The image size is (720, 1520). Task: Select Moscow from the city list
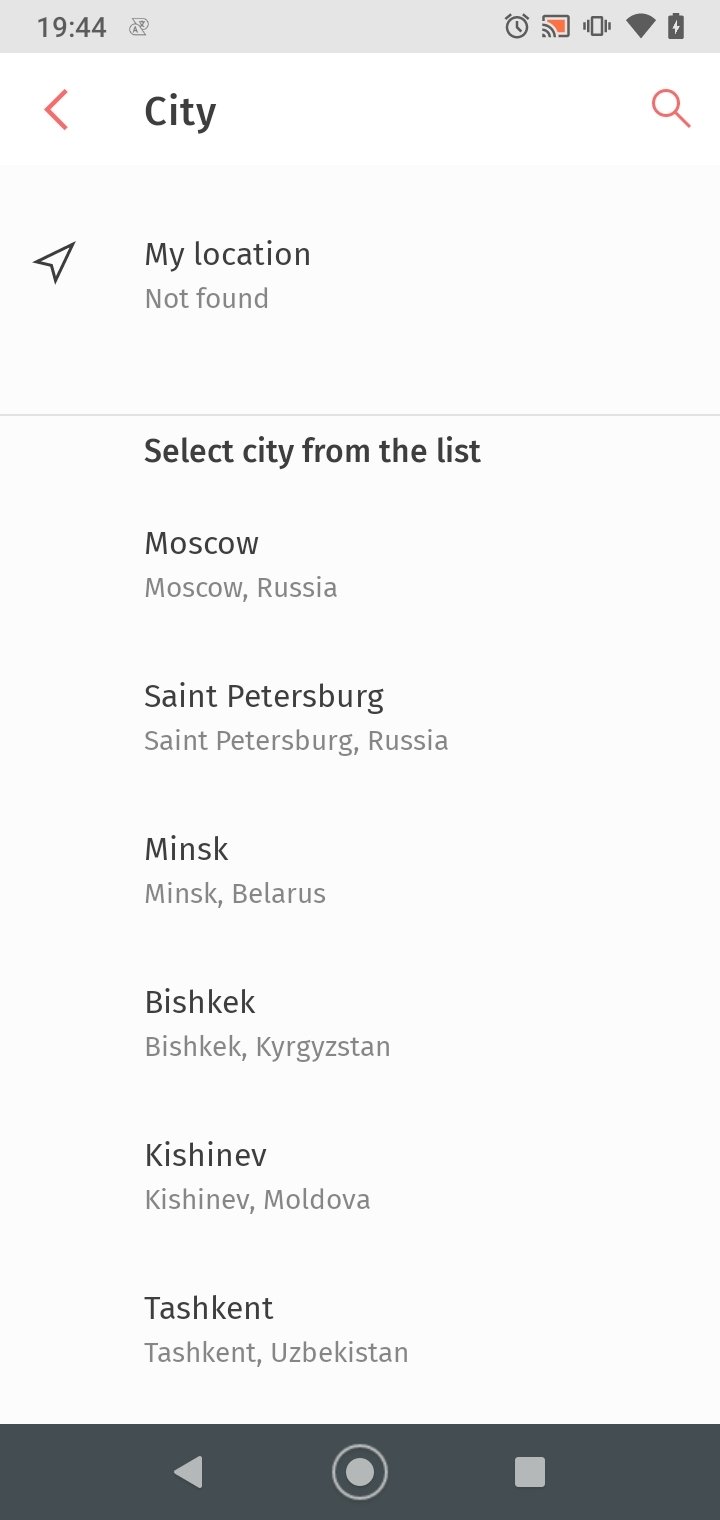click(241, 564)
